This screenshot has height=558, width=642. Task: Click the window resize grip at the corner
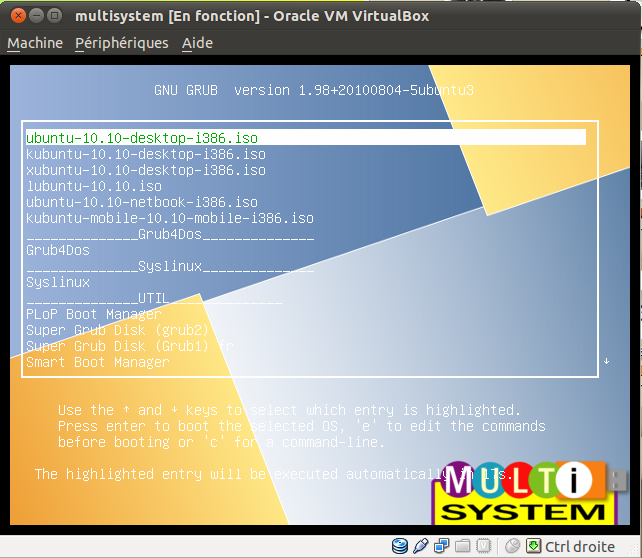[x=635, y=551]
